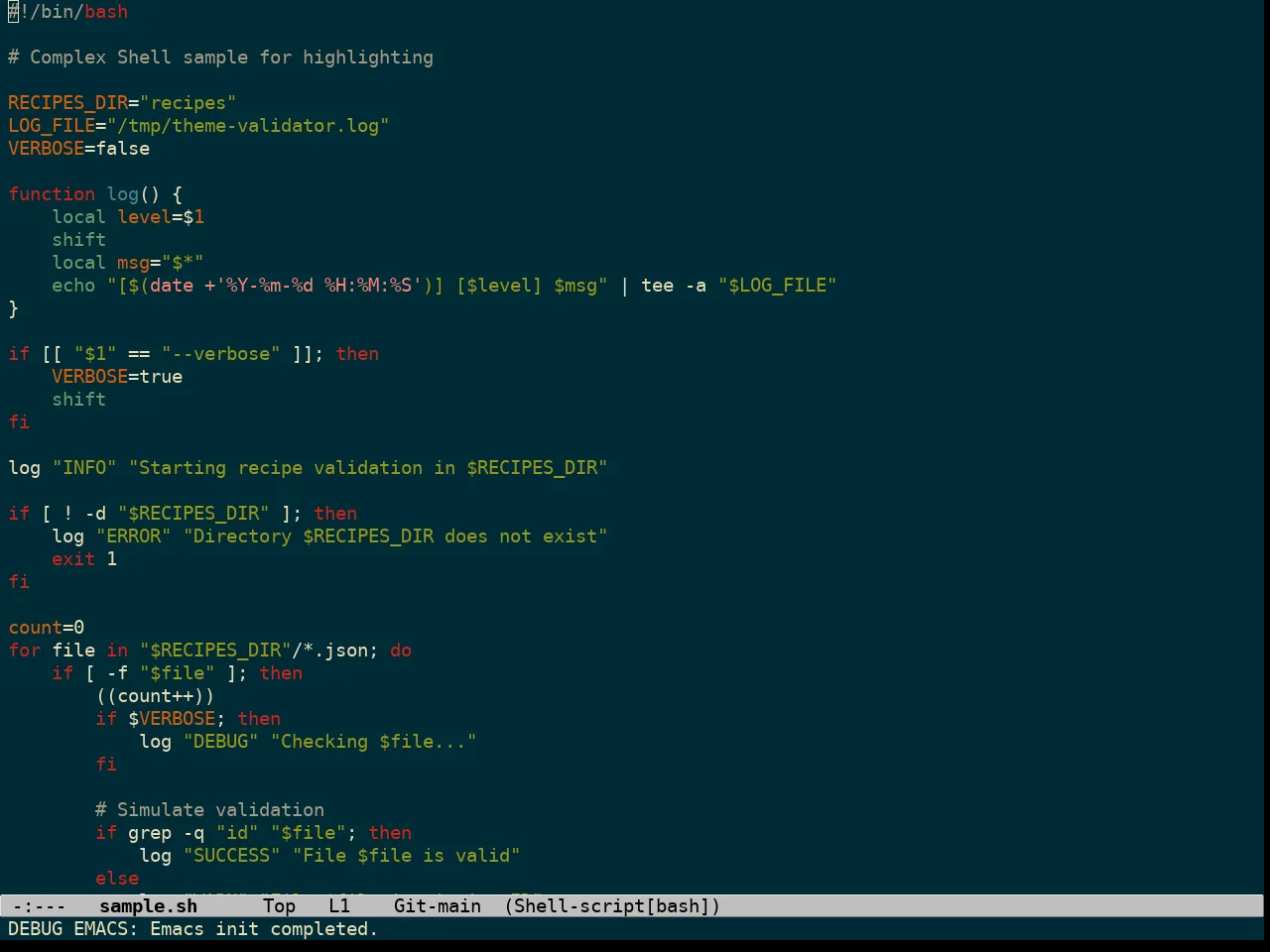Screen dimensions: 1270x952
Task: Click the VERBOSE=true assignment
Action: click(117, 377)
